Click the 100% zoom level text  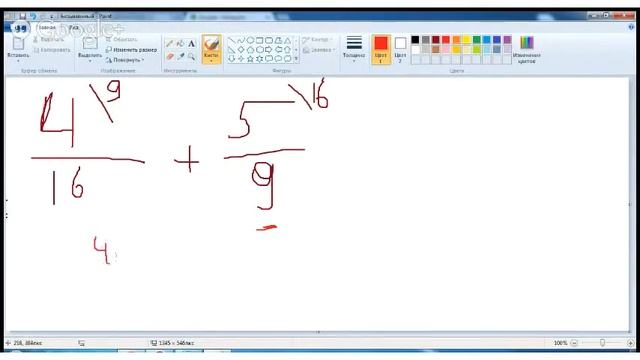click(x=560, y=343)
